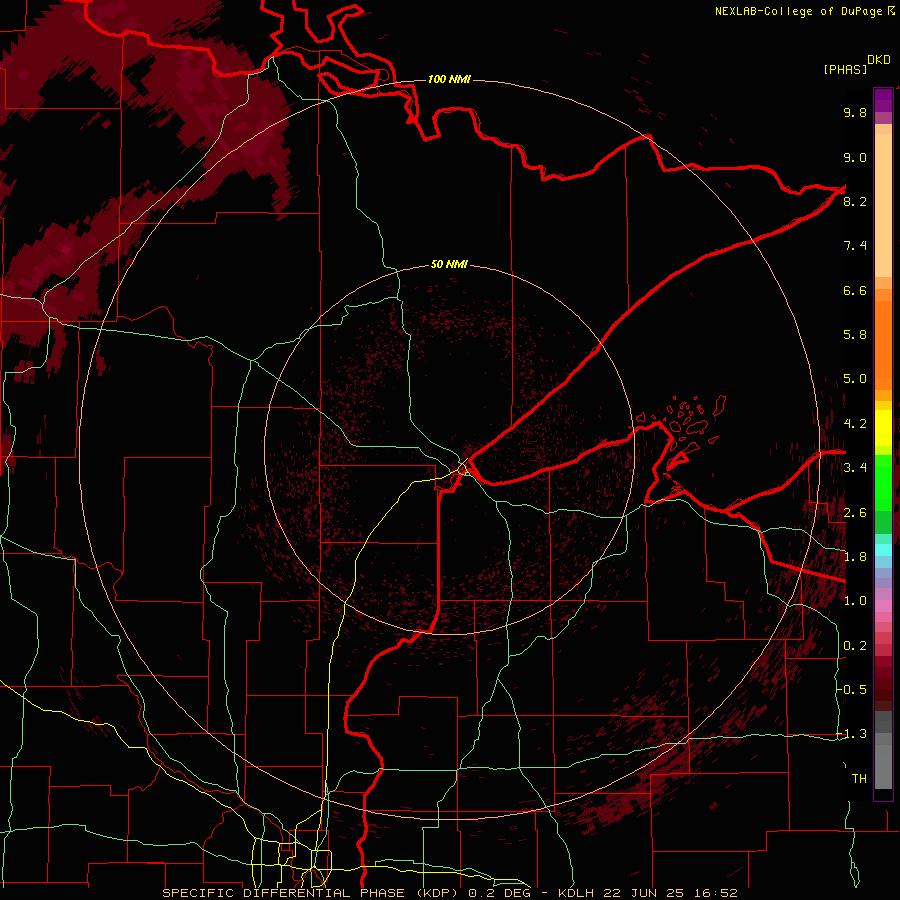The image size is (900, 900).
Task: Click the 9.0 value on the color scale
Action: [x=855, y=157]
